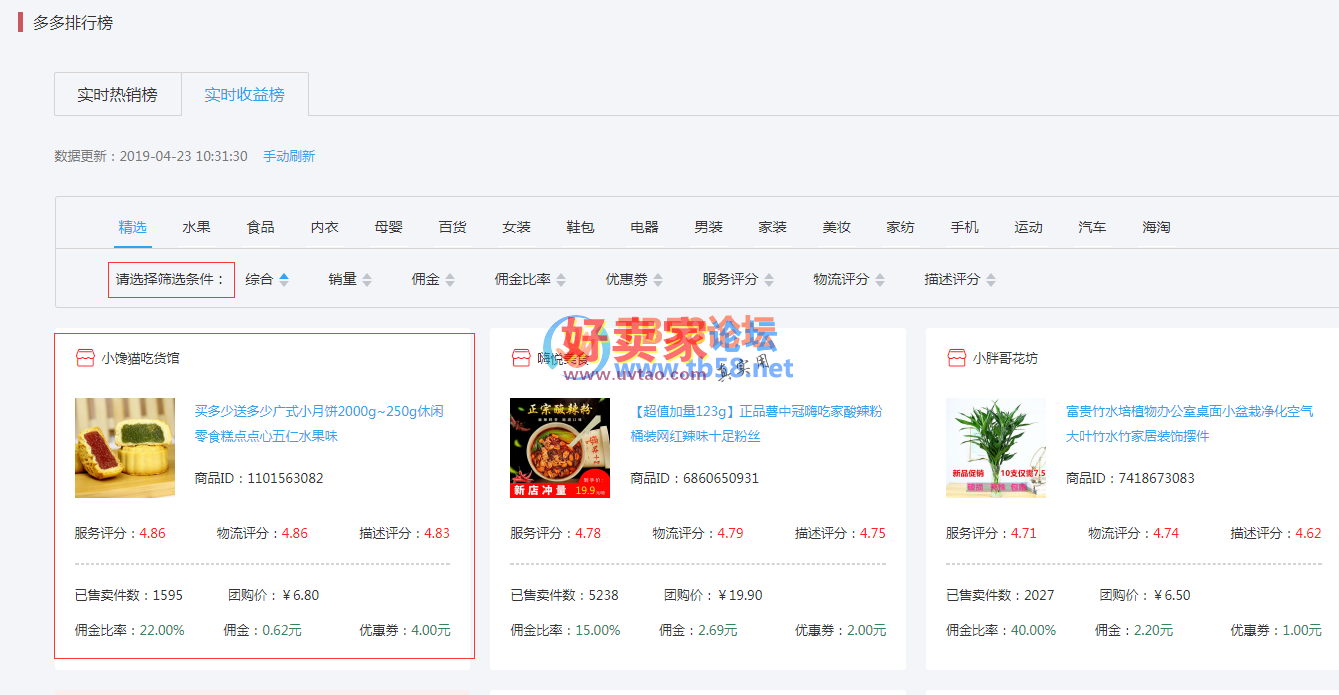Click shop icon beside 小馋猫吃货馆
Viewport: 1339px width, 695px height.
click(x=85, y=358)
